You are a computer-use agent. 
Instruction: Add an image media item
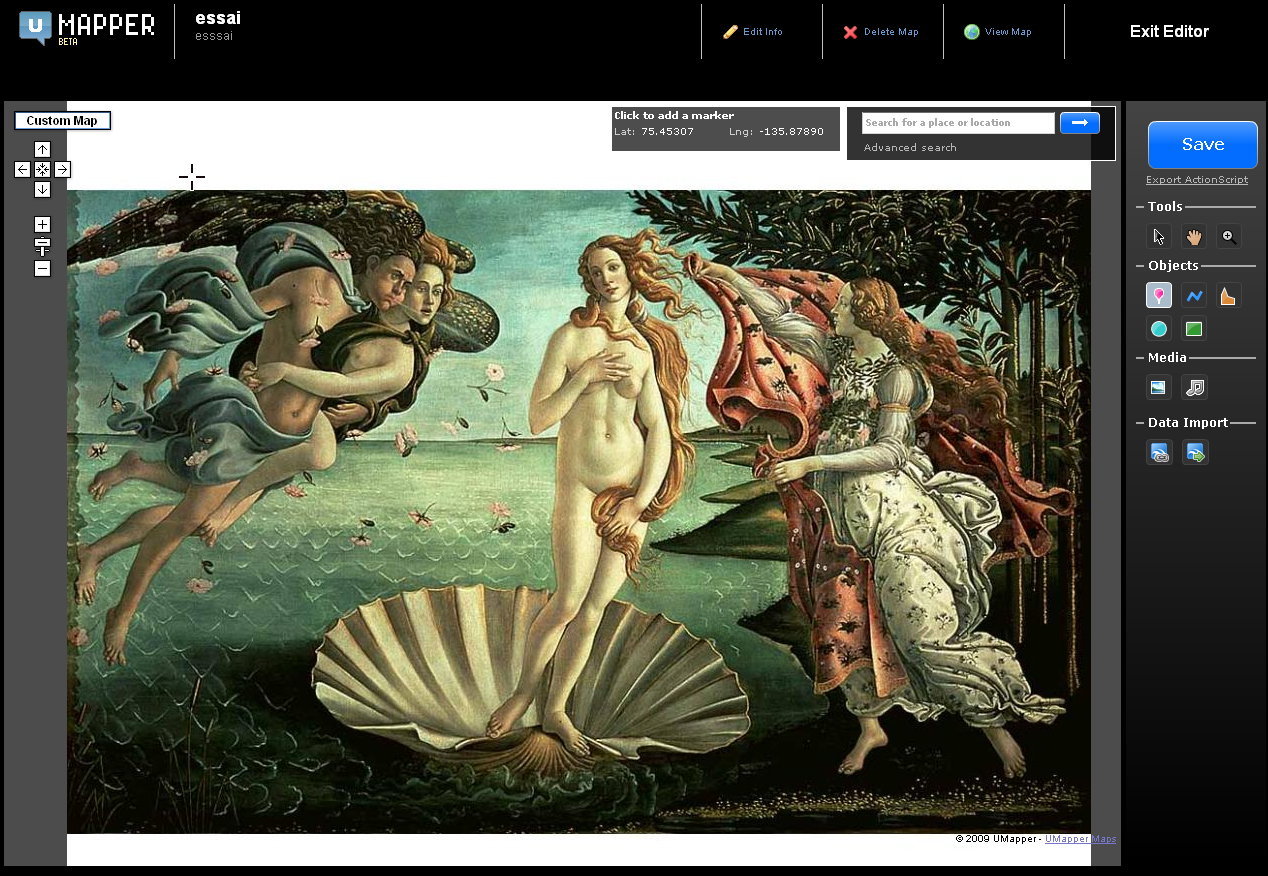pos(1159,387)
